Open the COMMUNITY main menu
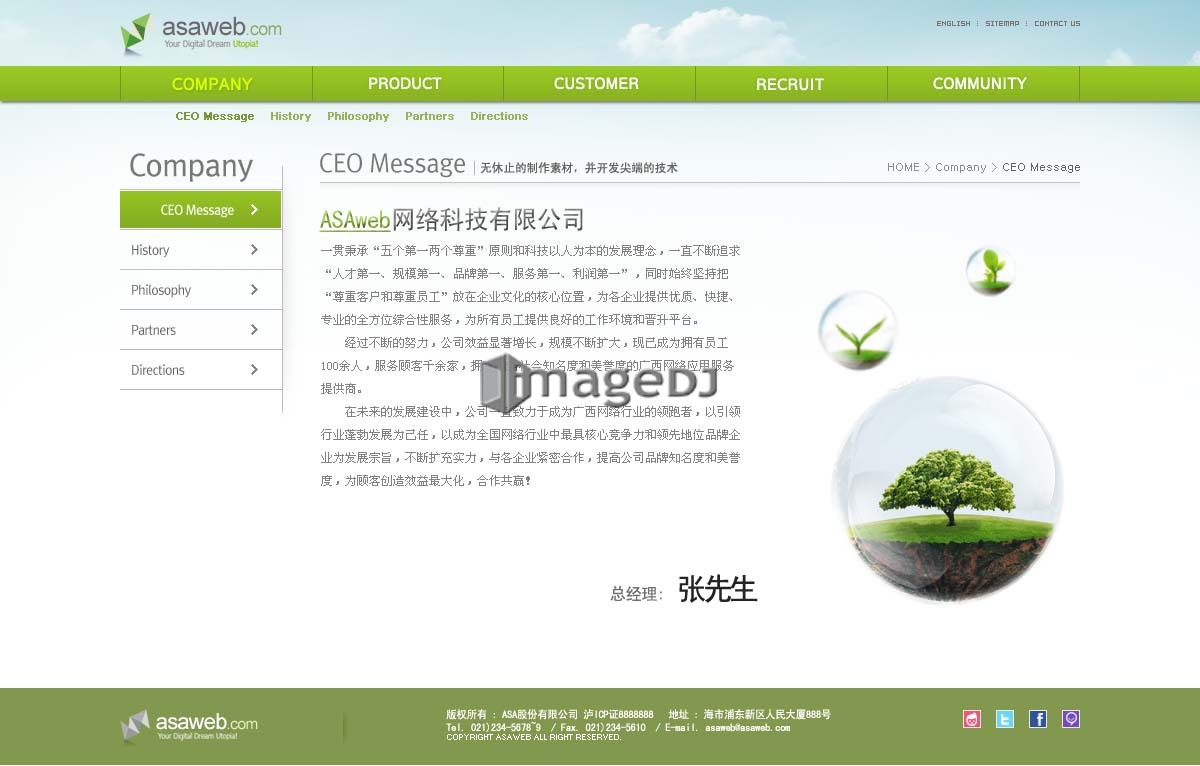Image resolution: width=1200 pixels, height=766 pixels. 980,84
